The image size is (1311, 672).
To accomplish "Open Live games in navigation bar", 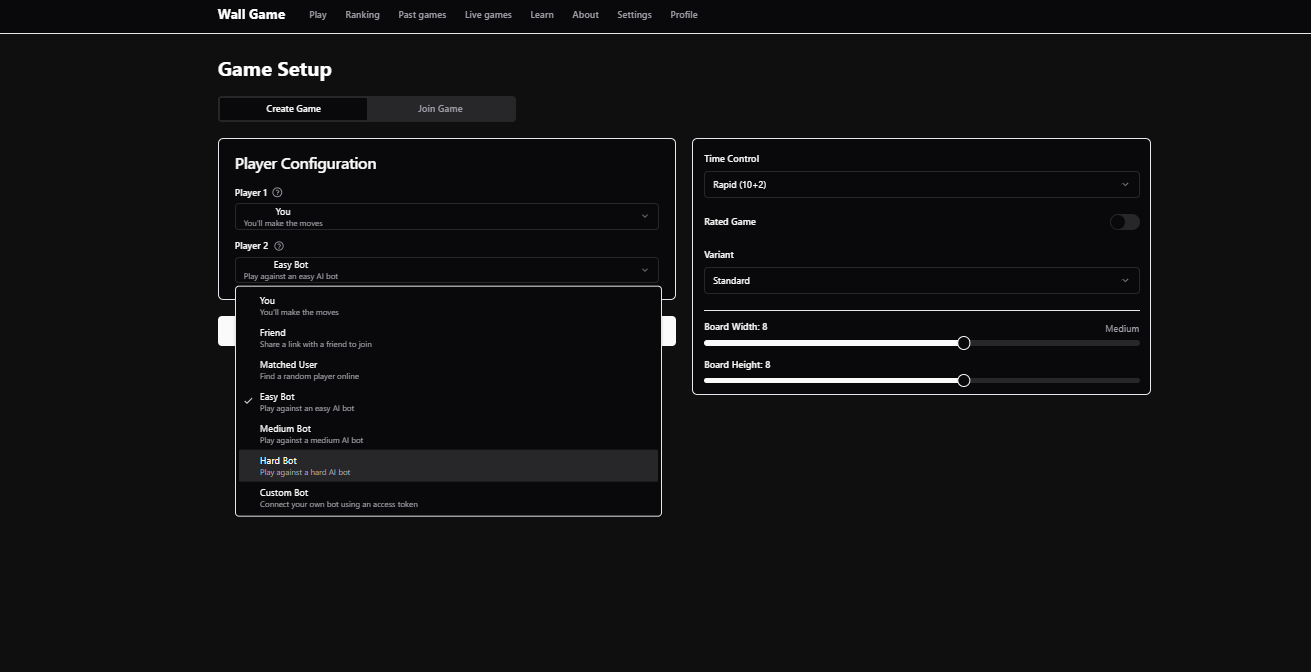I will [488, 15].
